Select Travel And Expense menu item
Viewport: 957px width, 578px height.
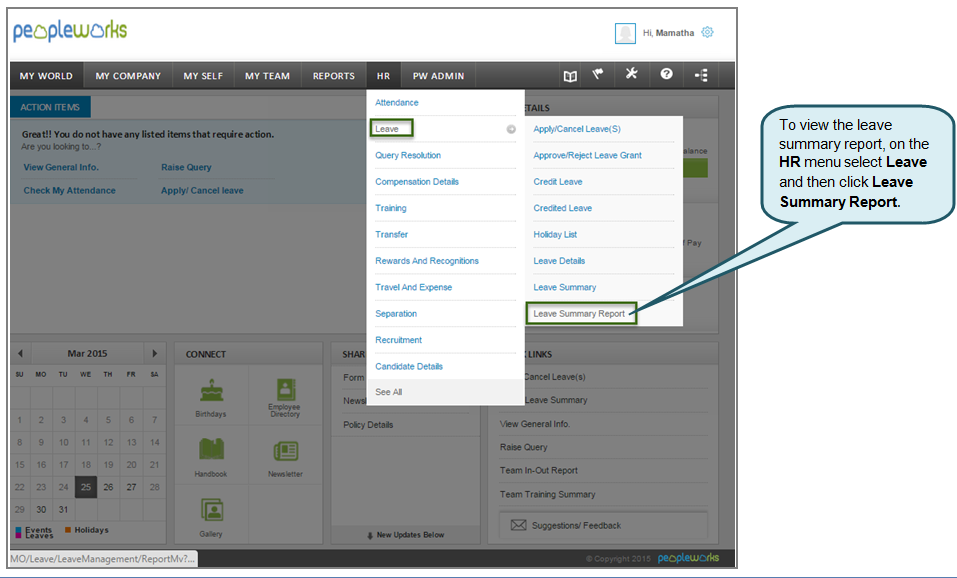pos(414,287)
